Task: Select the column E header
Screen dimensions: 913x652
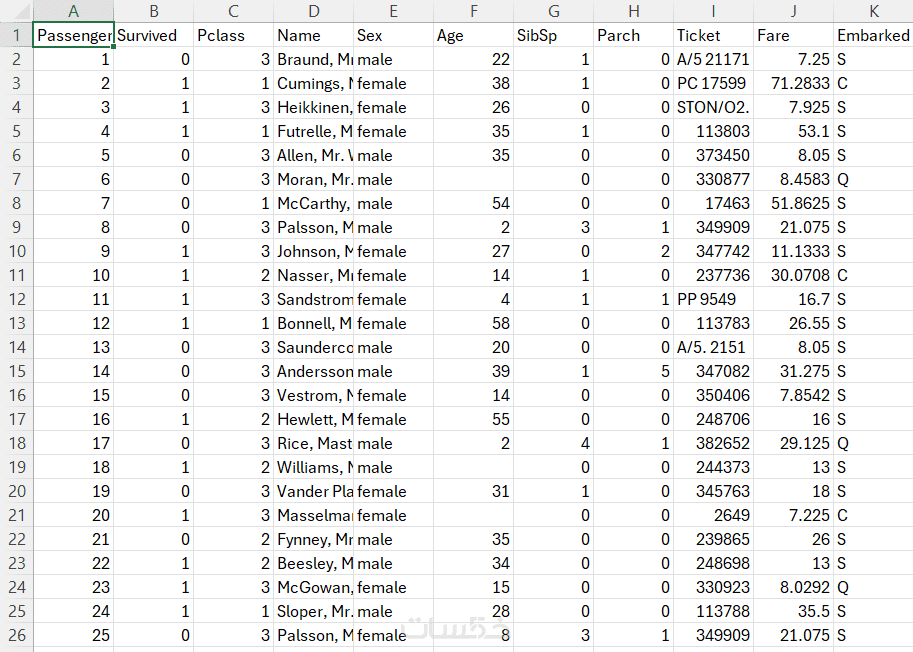Action: click(x=393, y=11)
